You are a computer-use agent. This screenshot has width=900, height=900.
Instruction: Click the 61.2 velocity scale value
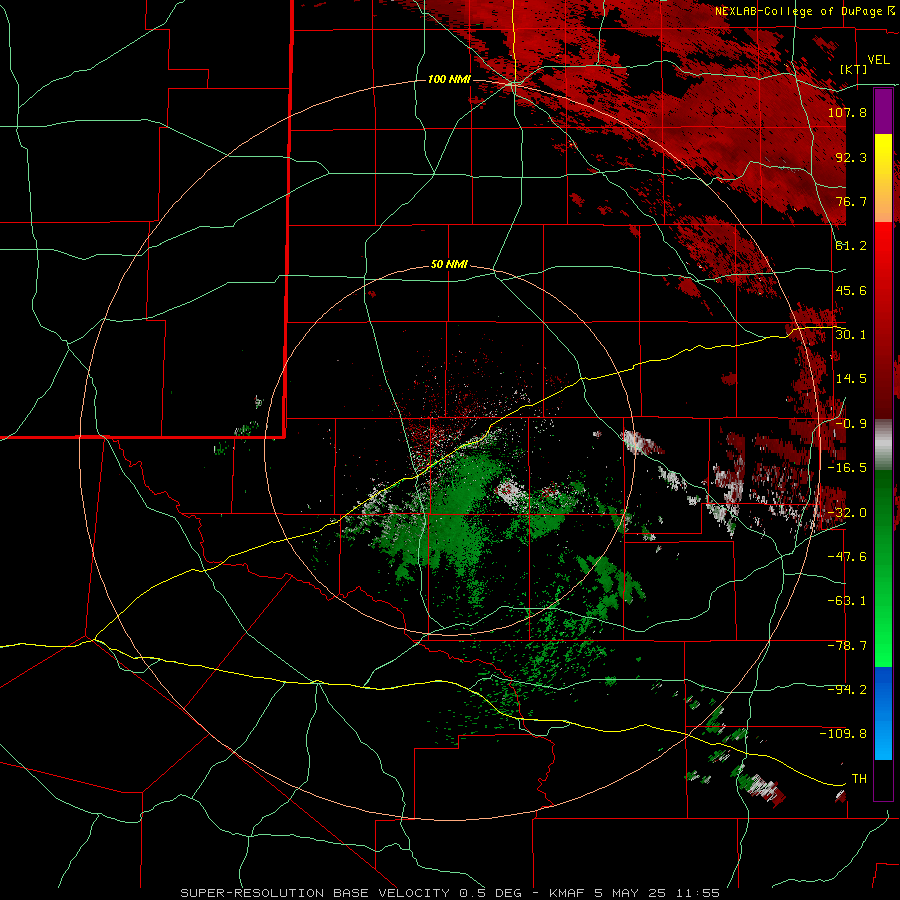[851, 246]
